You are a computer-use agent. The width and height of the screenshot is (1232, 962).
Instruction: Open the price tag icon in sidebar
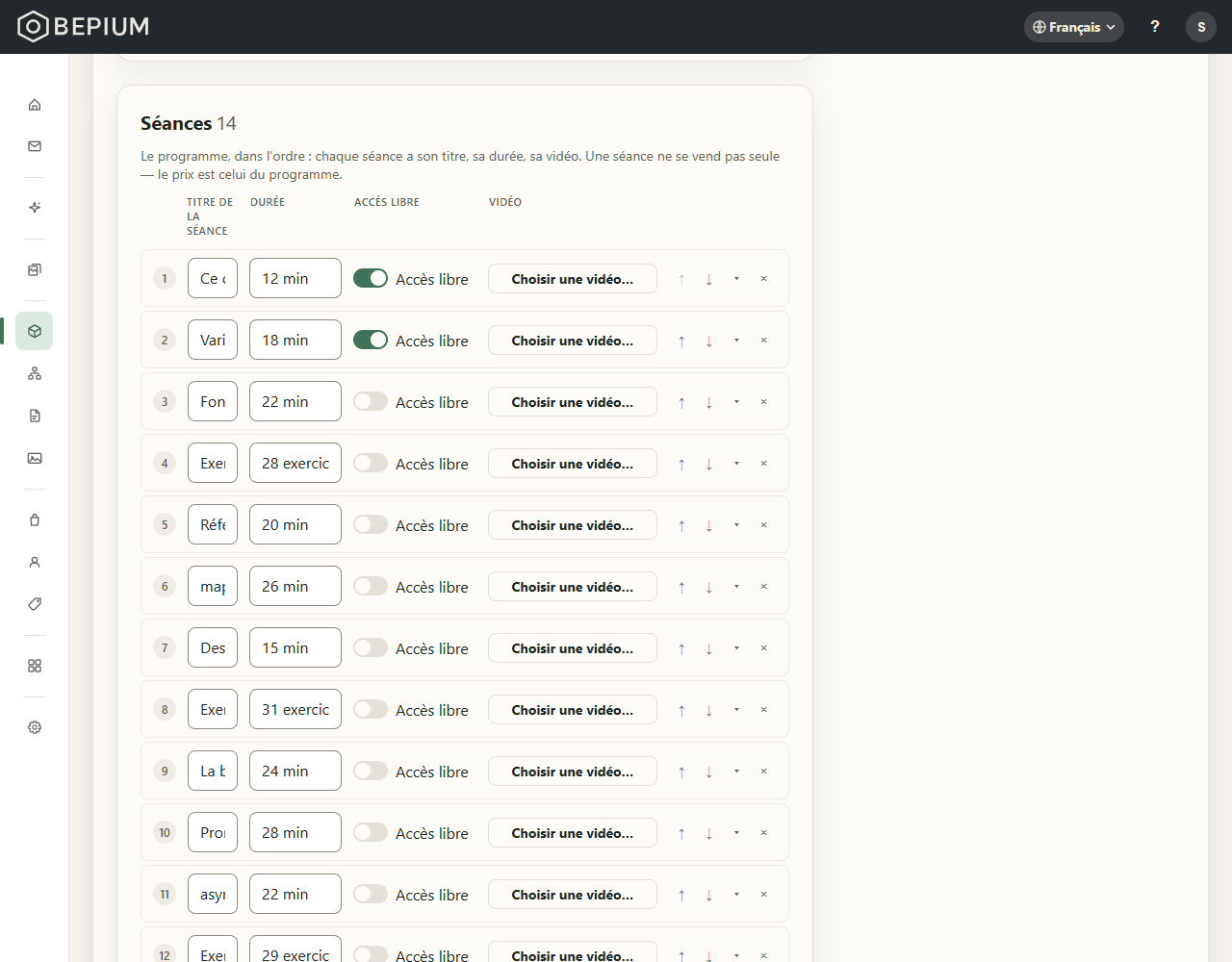click(x=35, y=604)
